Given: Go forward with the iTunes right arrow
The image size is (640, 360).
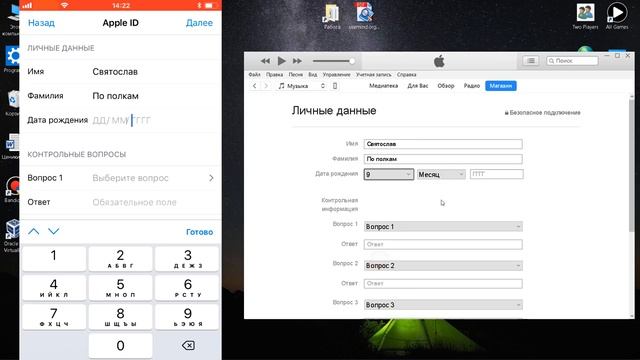Looking at the screenshot, I should 266,86.
